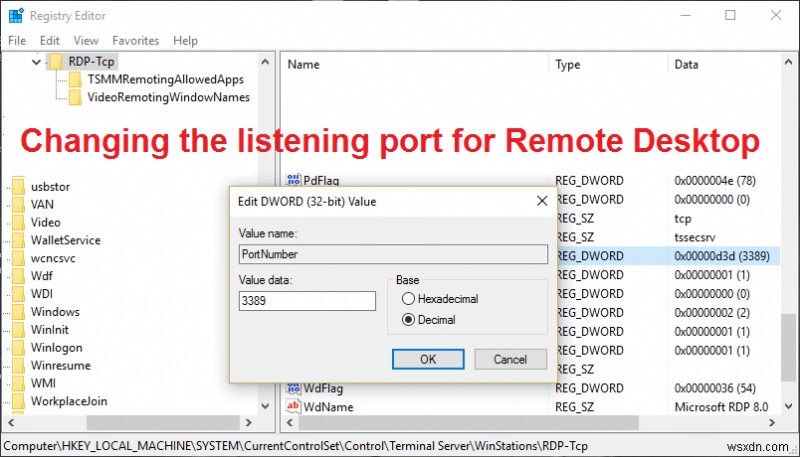Click the 0x00000d3d (3389) data cell
800x457 pixels.
(x=722, y=256)
